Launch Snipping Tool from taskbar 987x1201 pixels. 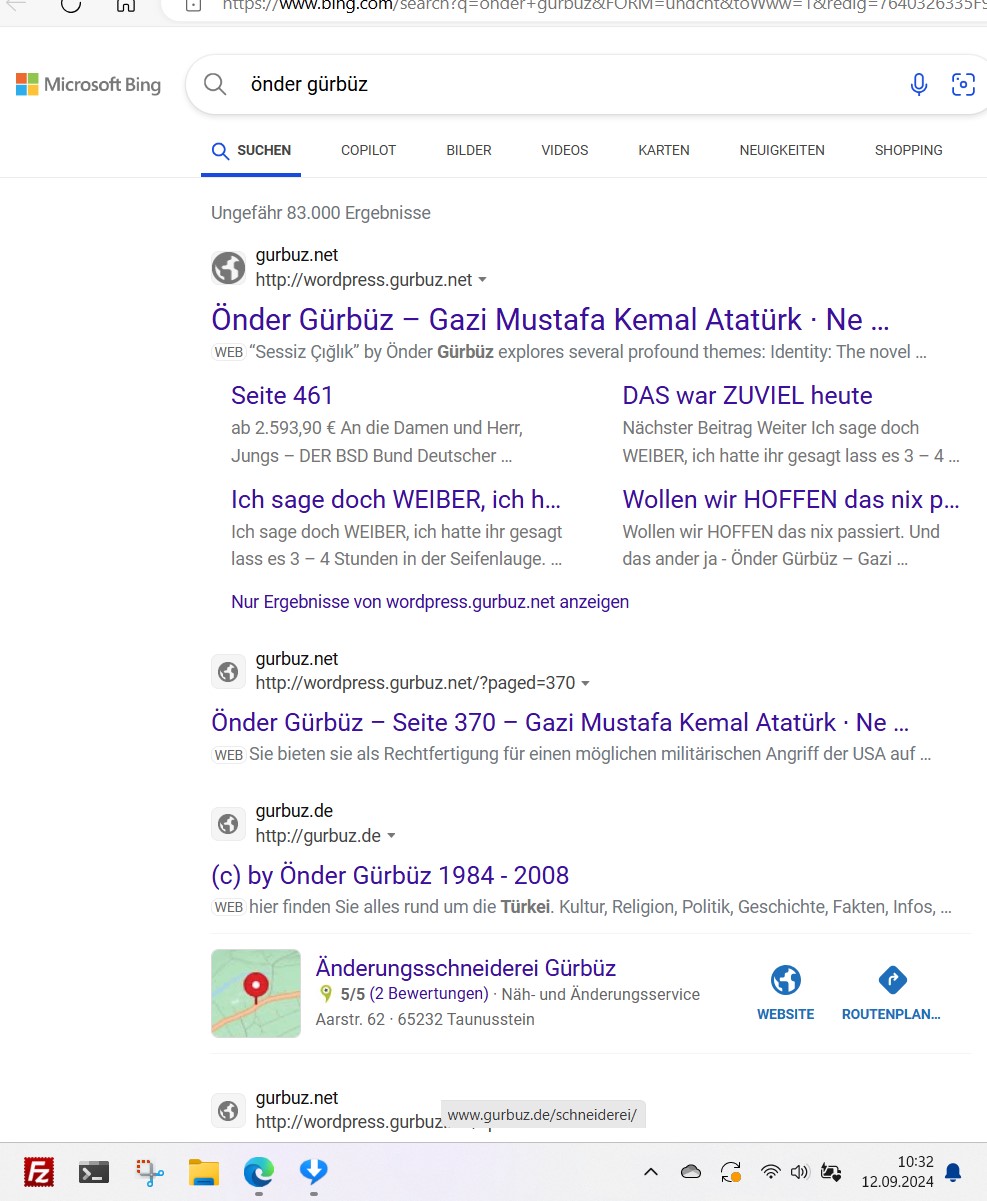pyautogui.click(x=150, y=1172)
